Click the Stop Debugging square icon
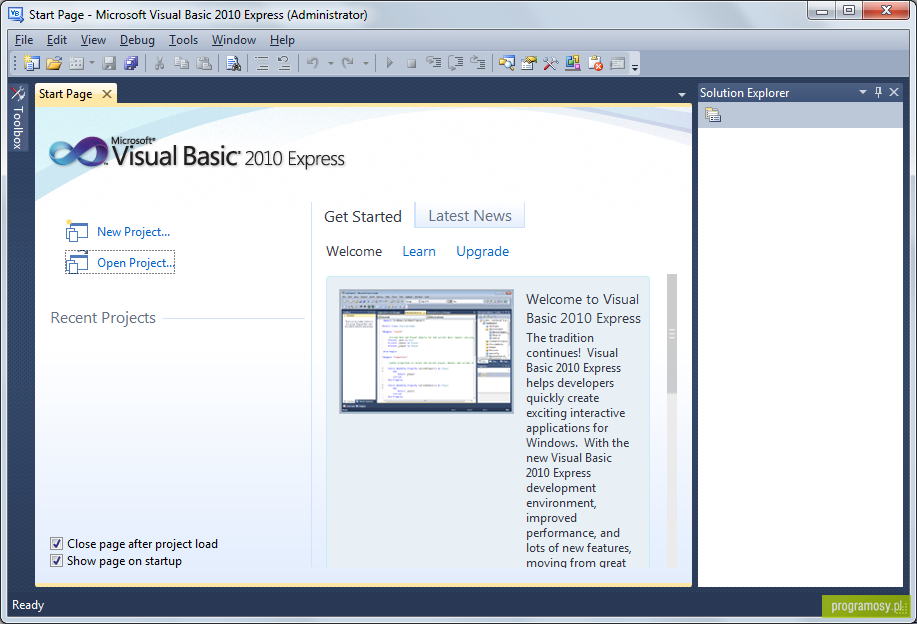This screenshot has width=917, height=624. pyautogui.click(x=412, y=63)
